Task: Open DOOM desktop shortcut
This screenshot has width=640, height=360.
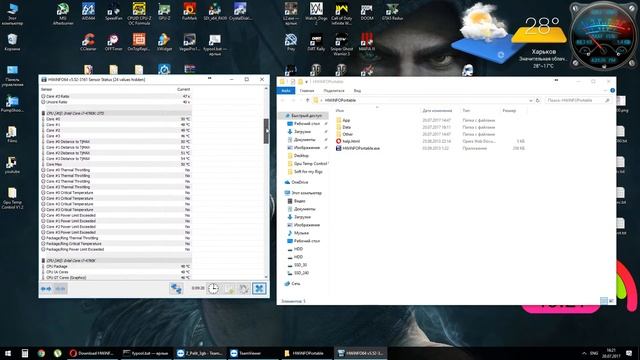Action: point(367,11)
